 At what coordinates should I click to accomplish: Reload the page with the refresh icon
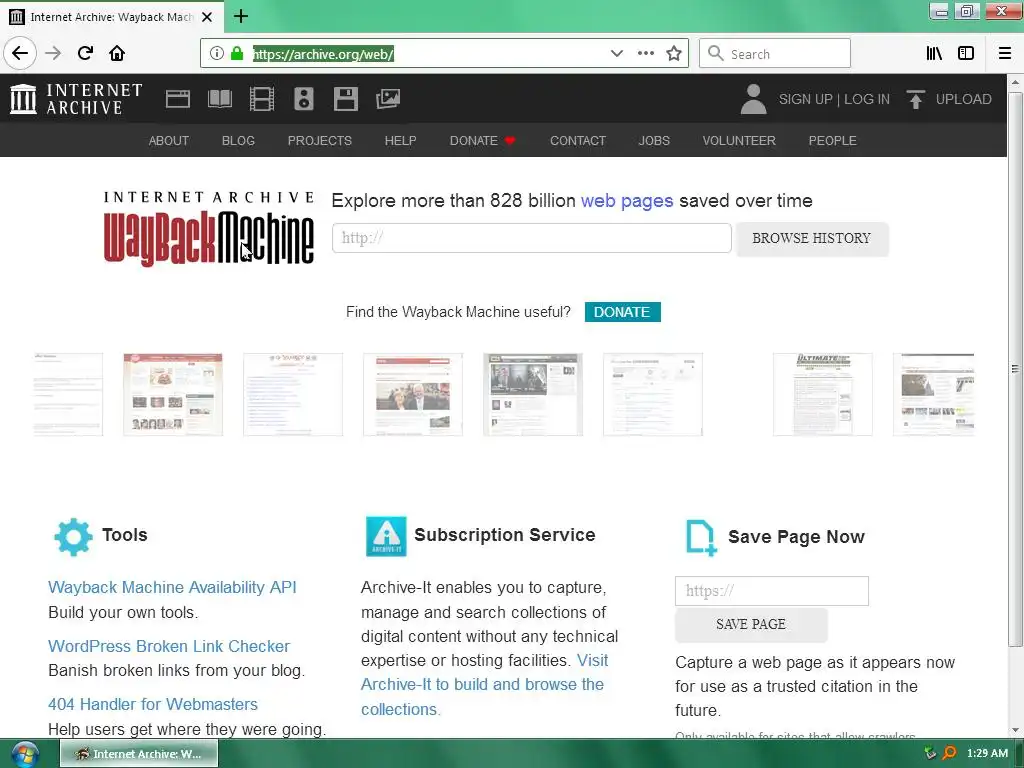click(86, 53)
